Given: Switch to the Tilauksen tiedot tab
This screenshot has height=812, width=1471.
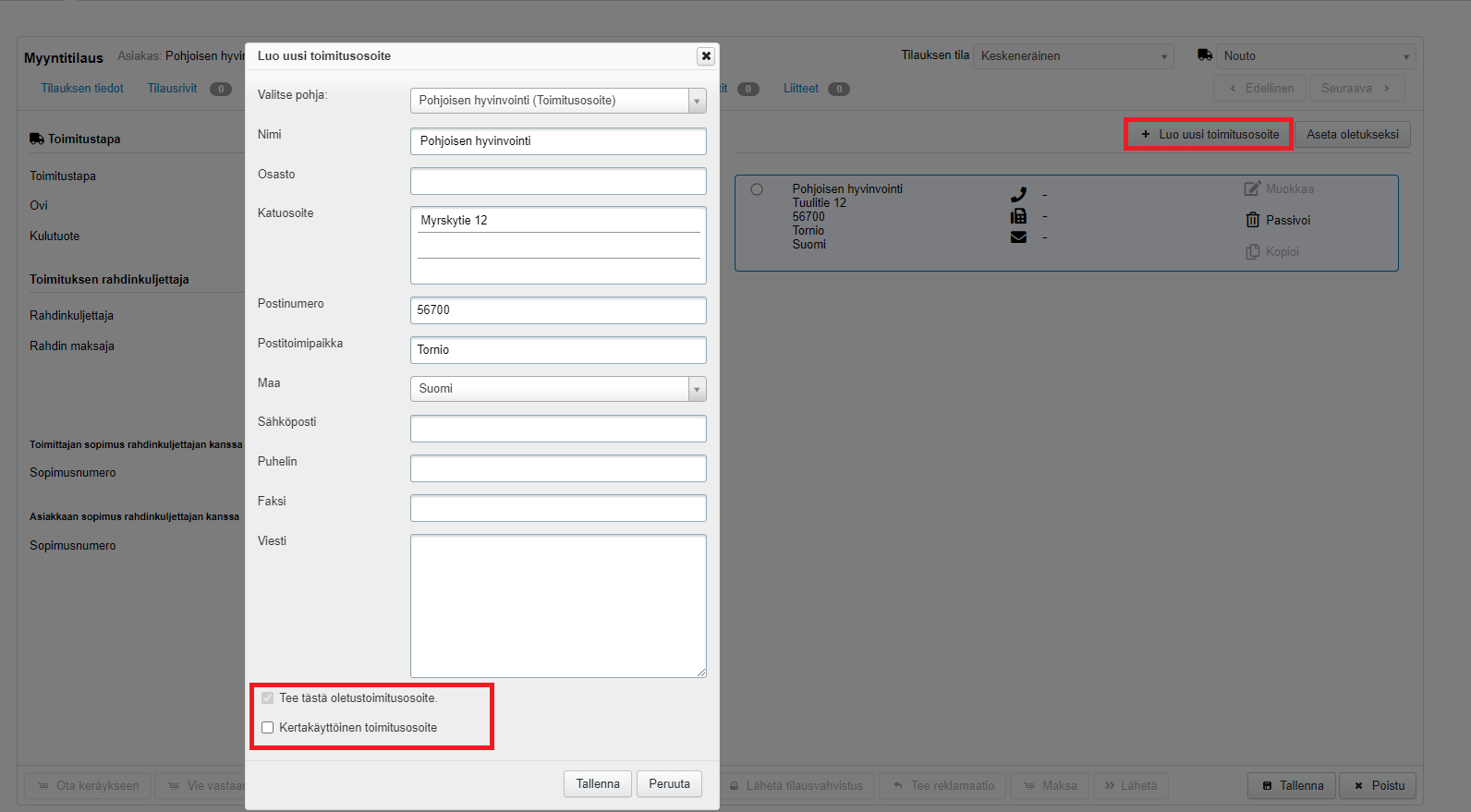Looking at the screenshot, I should (x=82, y=89).
